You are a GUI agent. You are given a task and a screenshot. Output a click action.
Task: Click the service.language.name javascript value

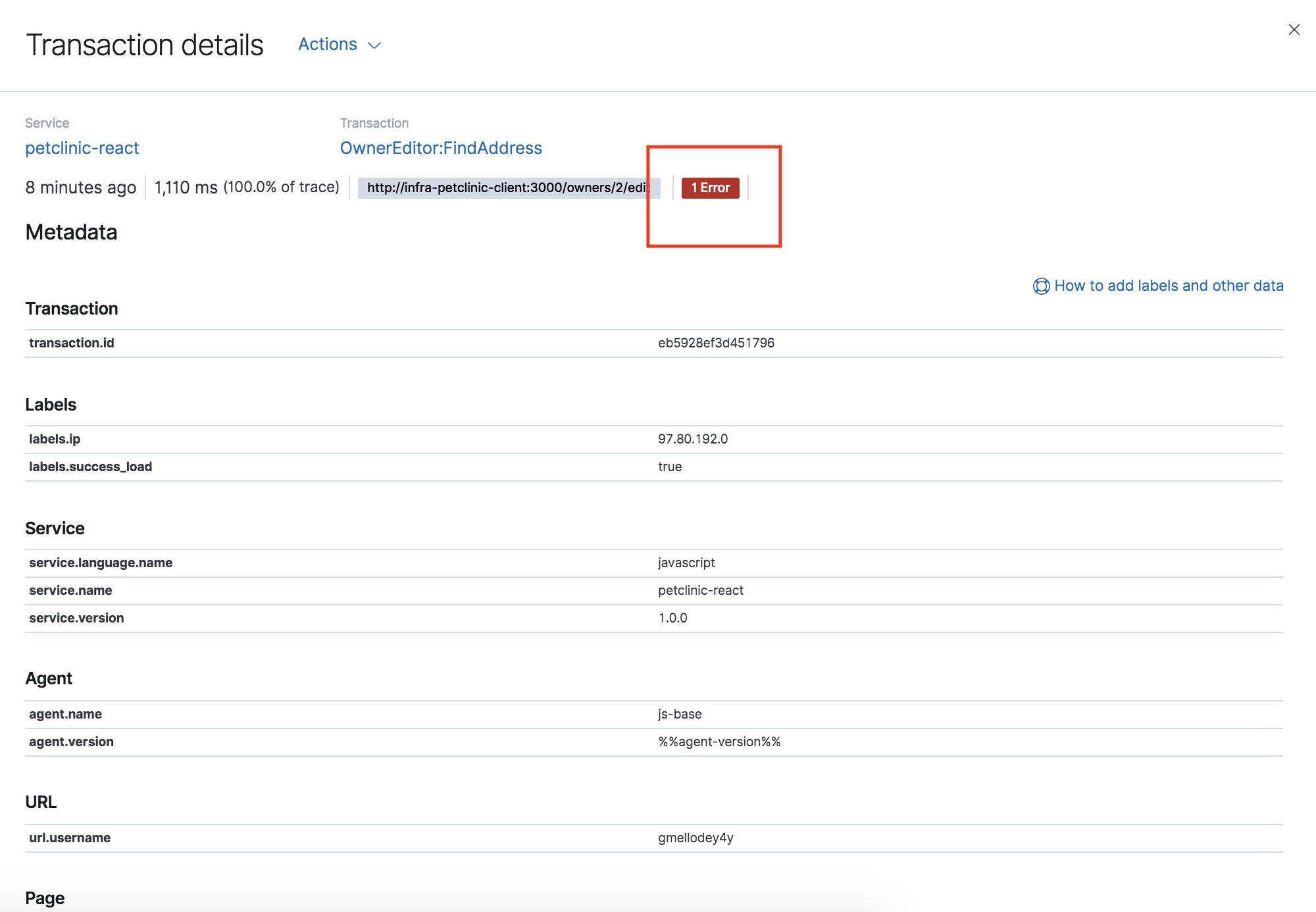pos(686,563)
